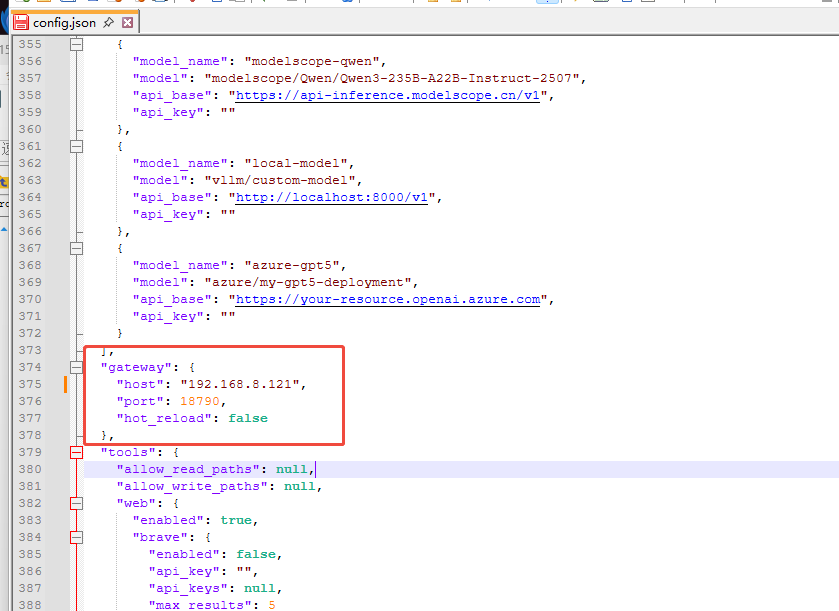Viewport: 839px width, 611px height.
Task: Fold the azure-gpt5 object at line 367
Action: point(77,248)
